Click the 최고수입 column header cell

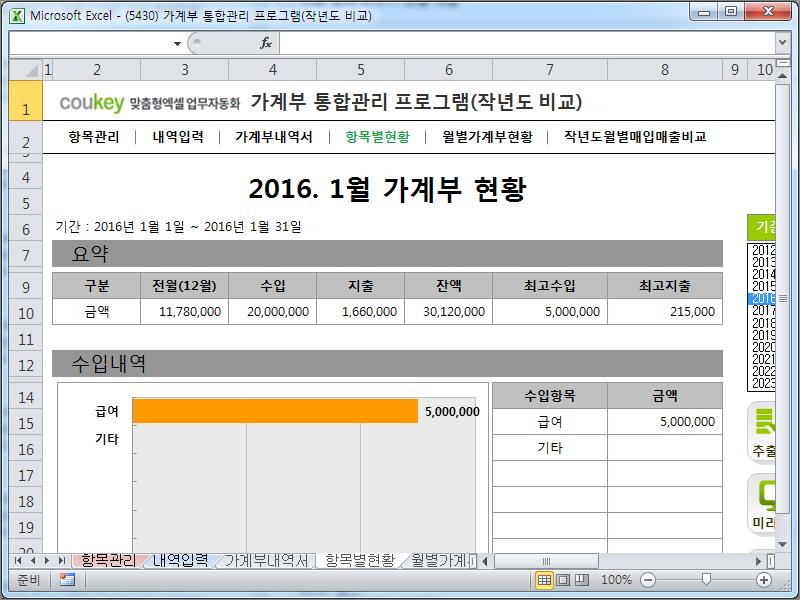point(550,286)
